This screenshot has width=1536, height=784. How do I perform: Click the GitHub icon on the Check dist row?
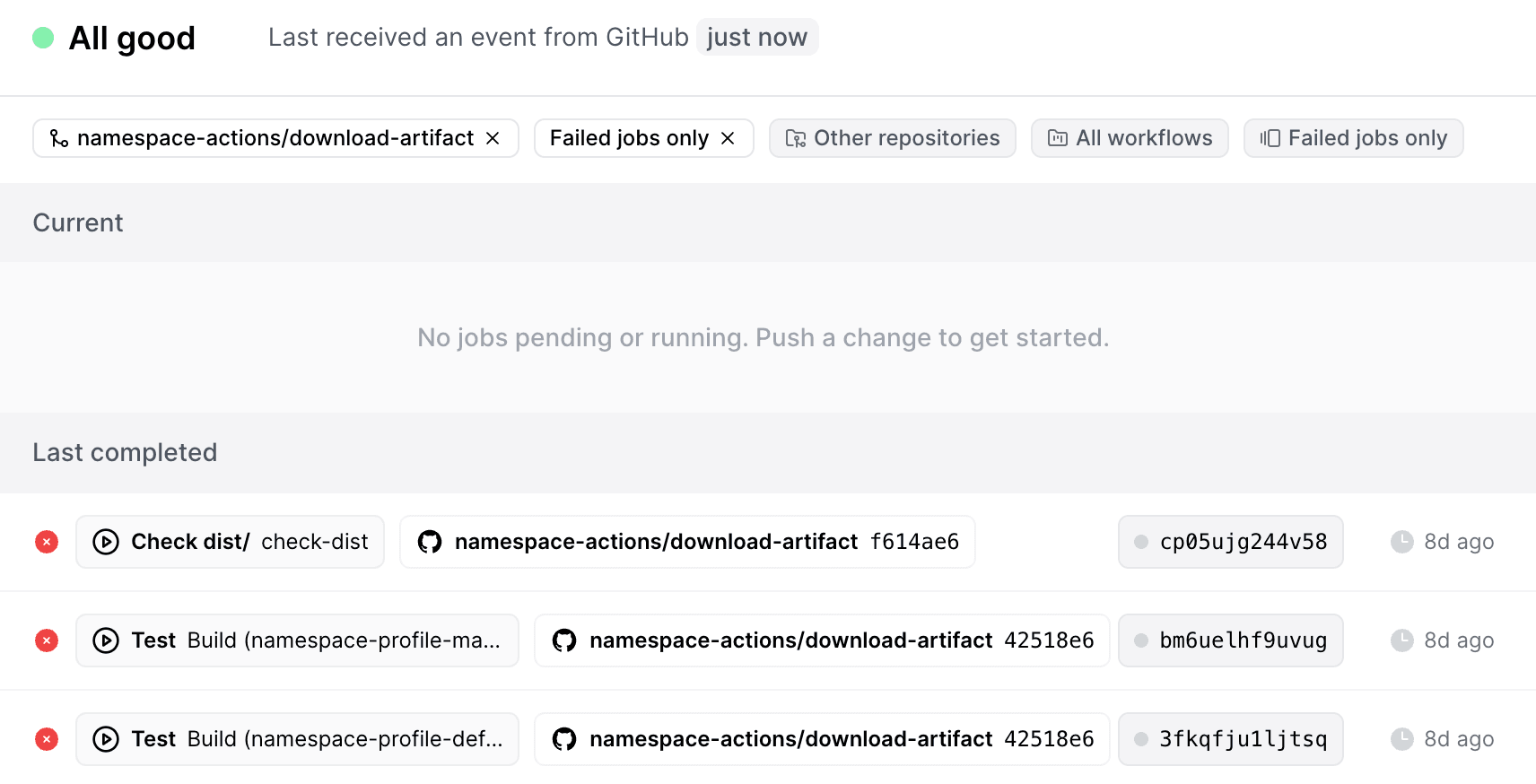coord(431,542)
